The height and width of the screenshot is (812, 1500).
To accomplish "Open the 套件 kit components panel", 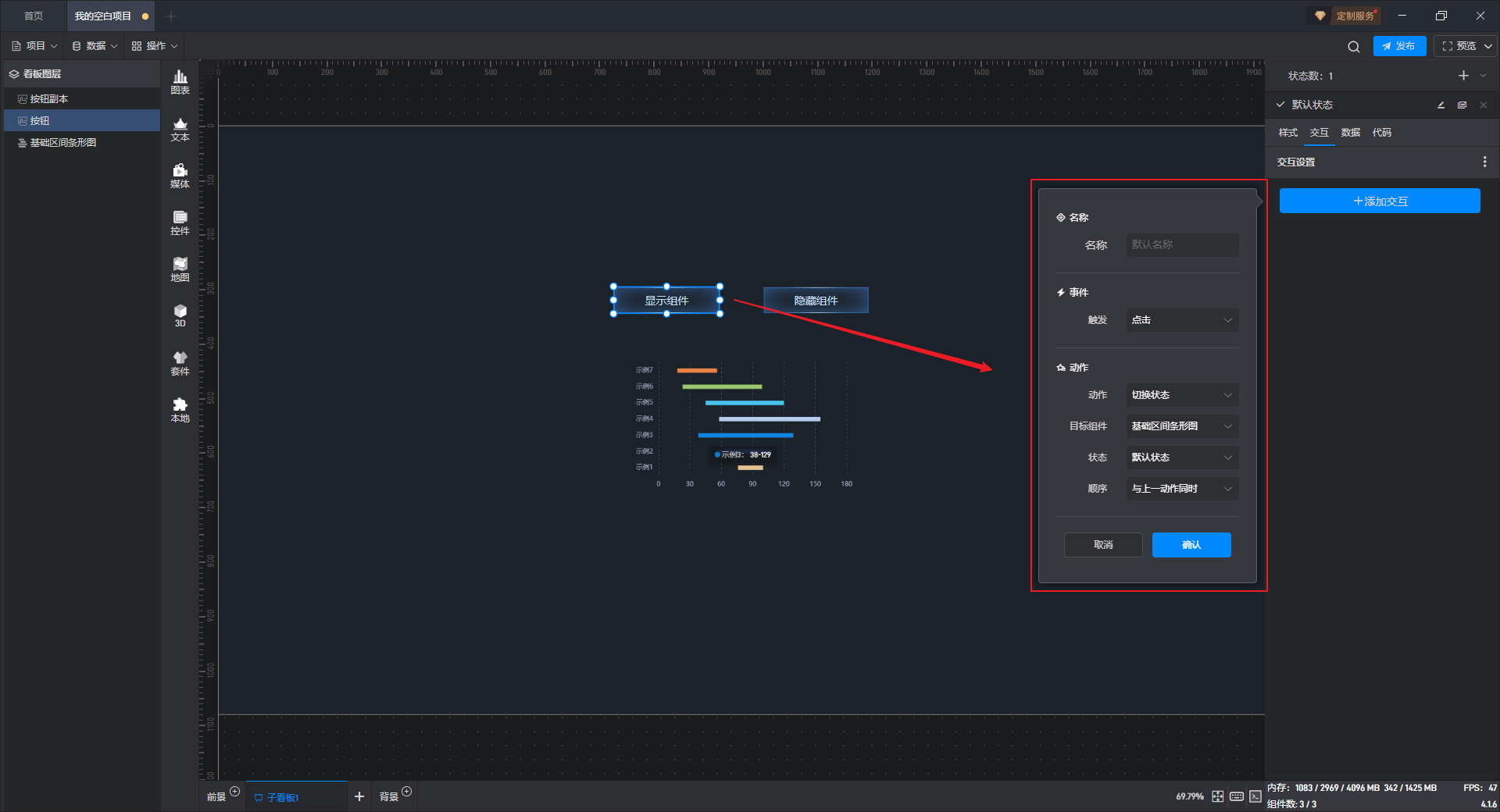I will 180,363.
